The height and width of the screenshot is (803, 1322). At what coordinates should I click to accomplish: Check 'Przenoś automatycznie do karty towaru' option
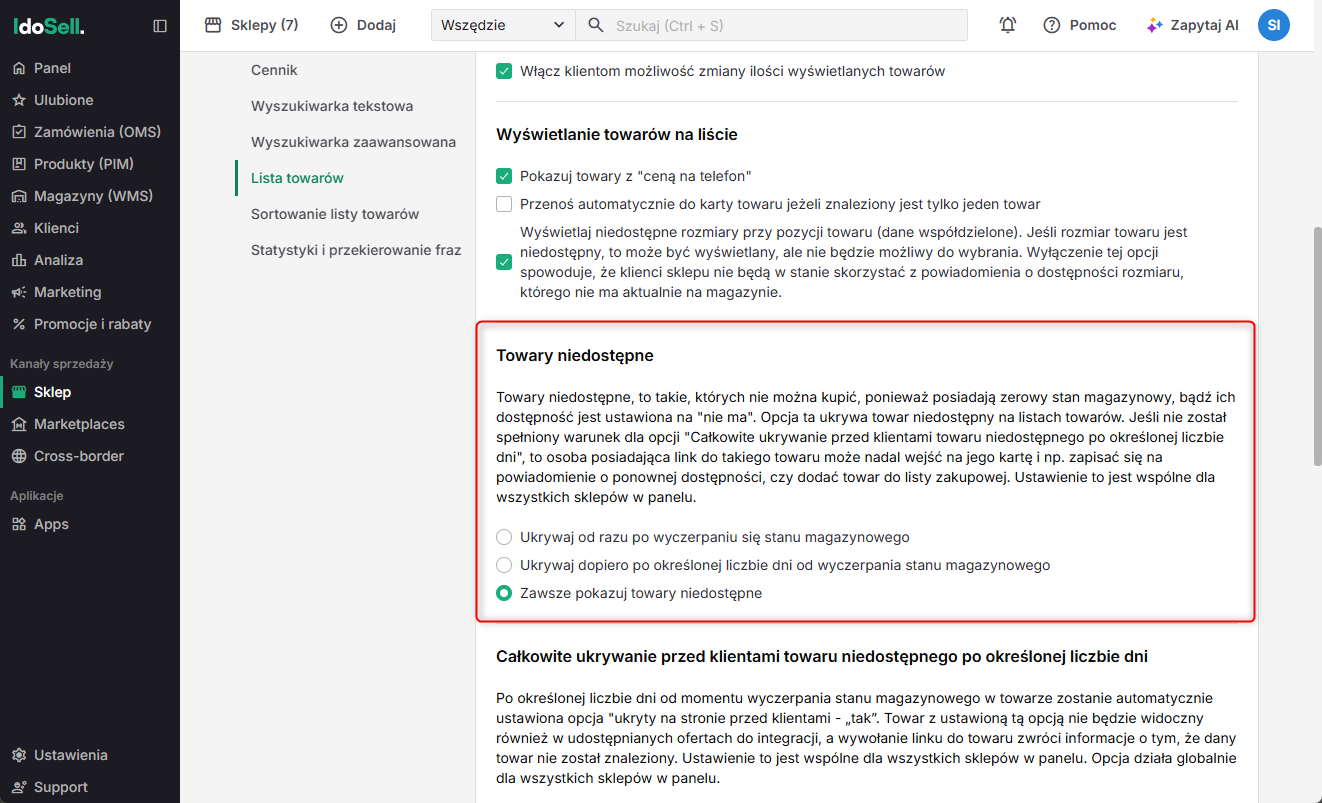click(504, 204)
